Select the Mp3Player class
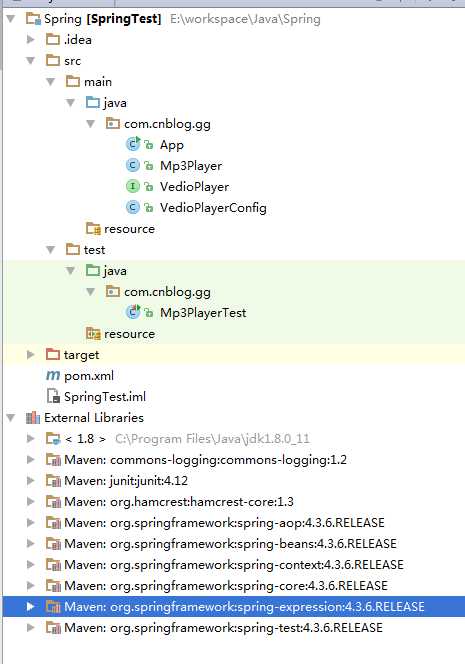The width and height of the screenshot is (465, 664). click(191, 166)
